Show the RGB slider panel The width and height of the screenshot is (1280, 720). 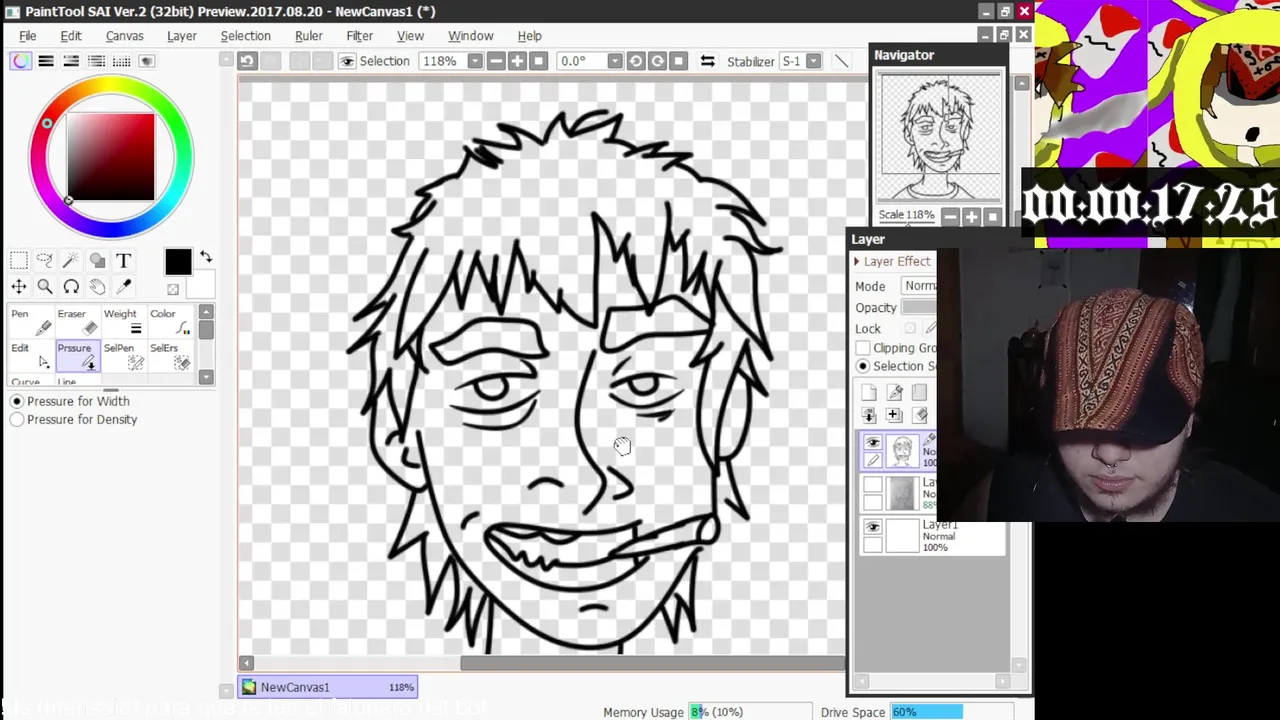point(46,61)
